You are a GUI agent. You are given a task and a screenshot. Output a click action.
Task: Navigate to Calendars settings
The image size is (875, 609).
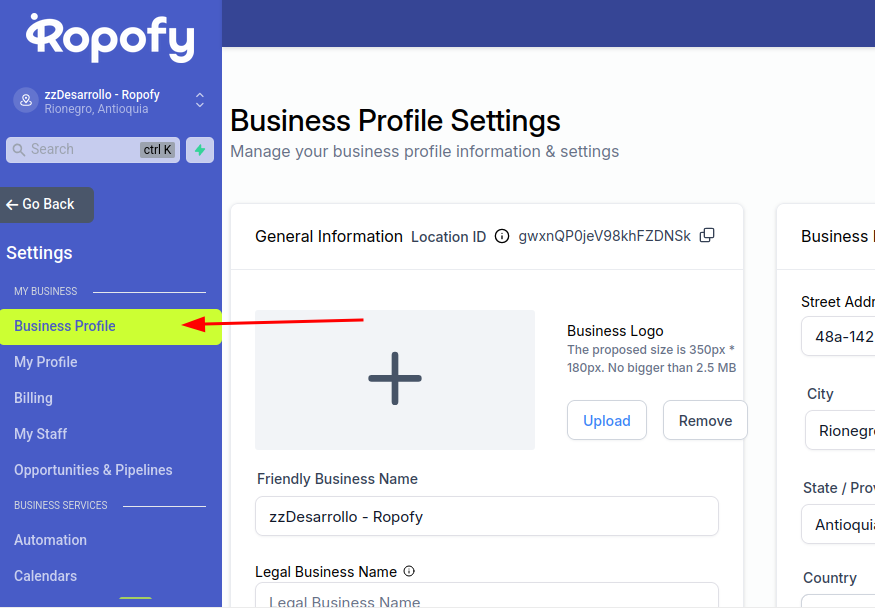[45, 576]
